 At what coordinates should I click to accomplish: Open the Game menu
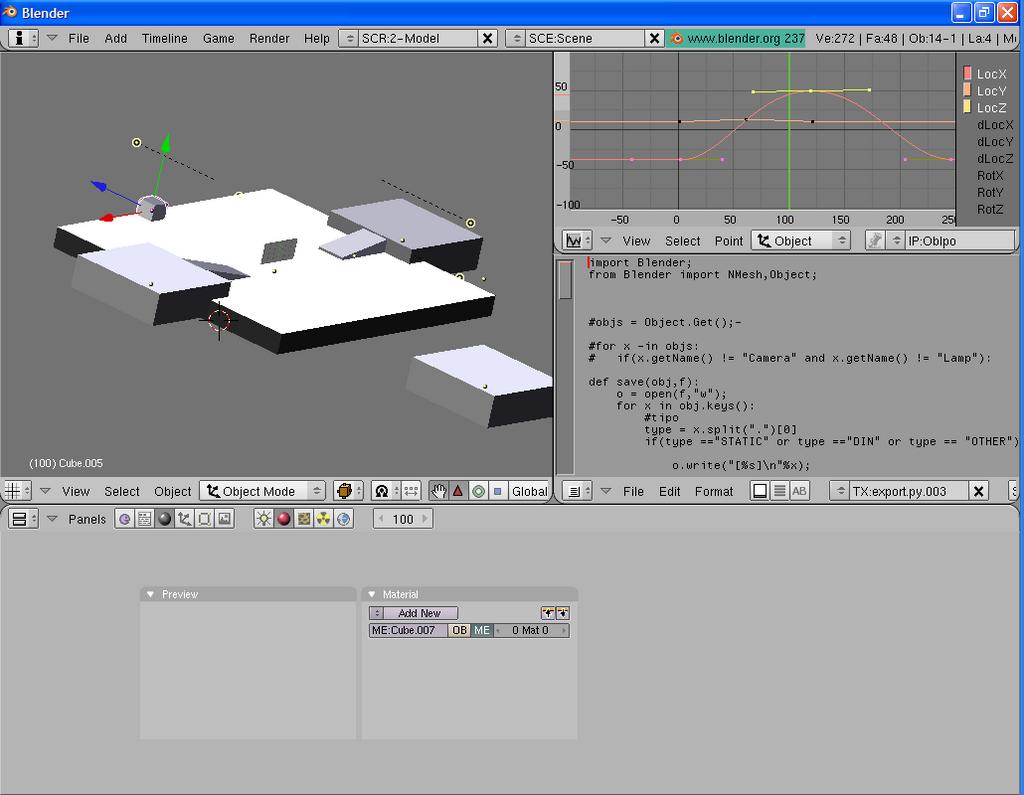(218, 39)
